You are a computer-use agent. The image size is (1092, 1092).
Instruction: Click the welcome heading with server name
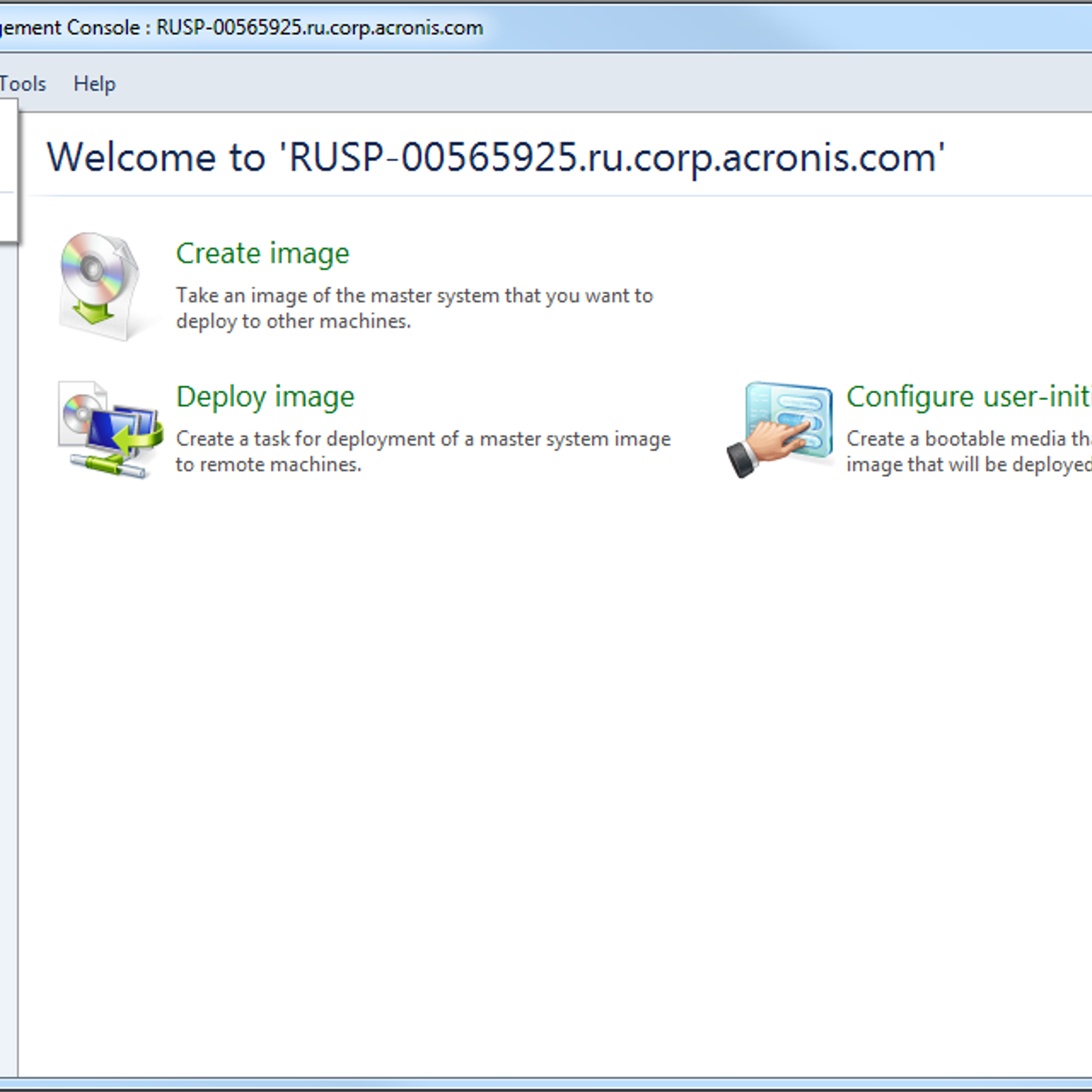point(496,158)
